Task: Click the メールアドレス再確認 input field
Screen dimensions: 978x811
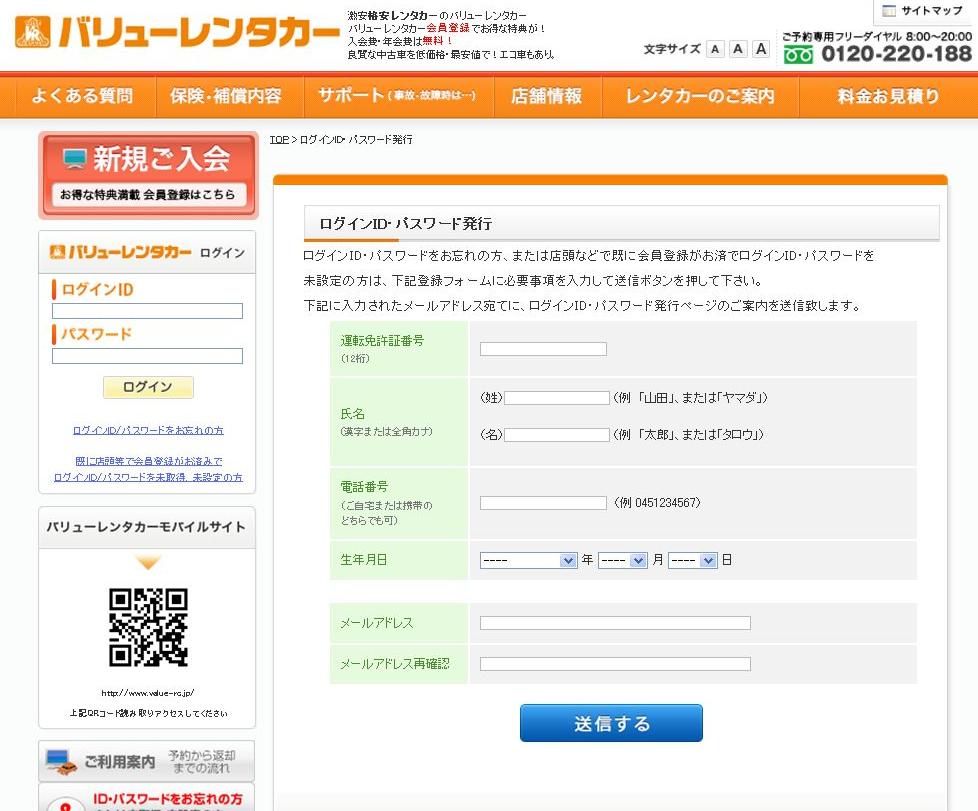Action: [615, 664]
